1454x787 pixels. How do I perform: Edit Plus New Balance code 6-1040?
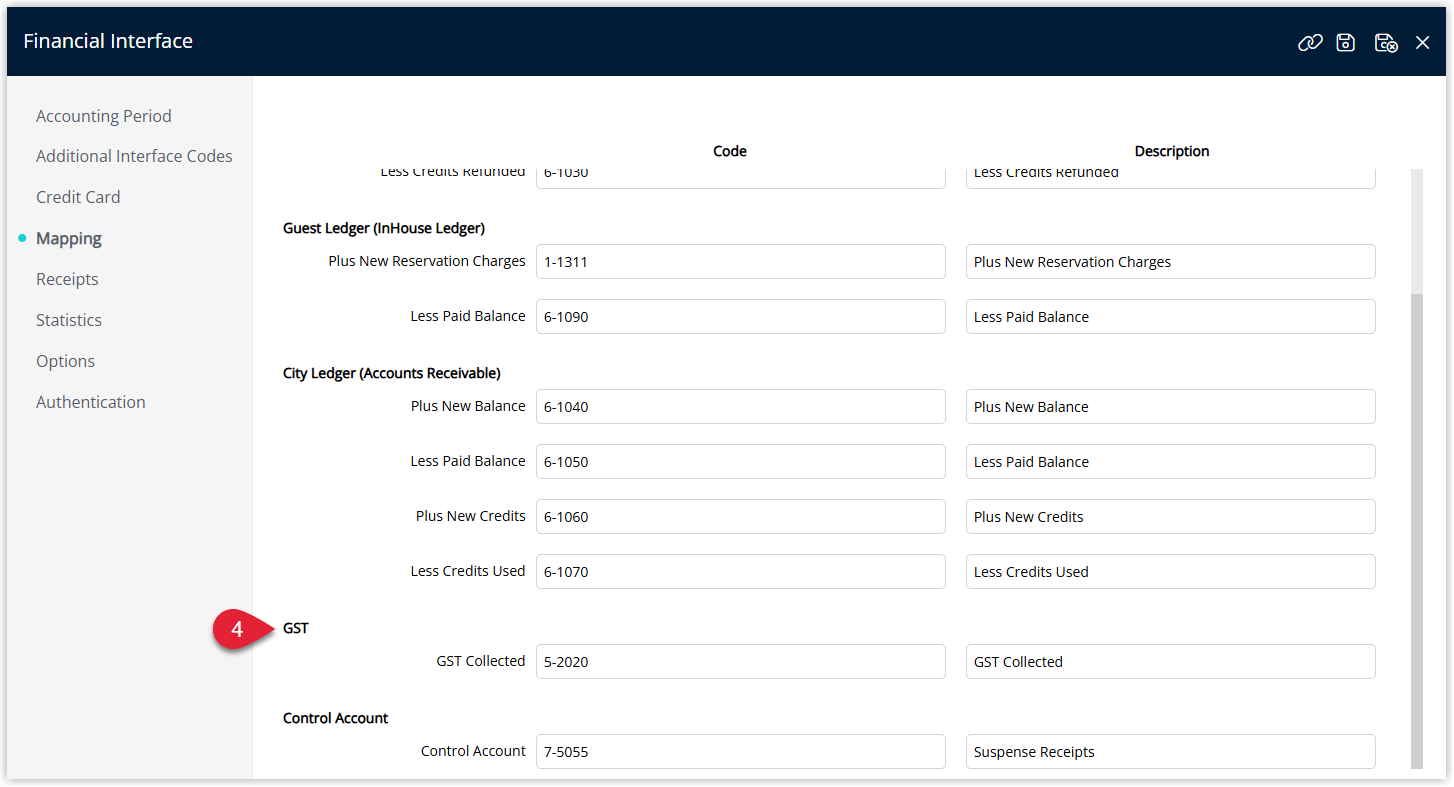pos(740,407)
